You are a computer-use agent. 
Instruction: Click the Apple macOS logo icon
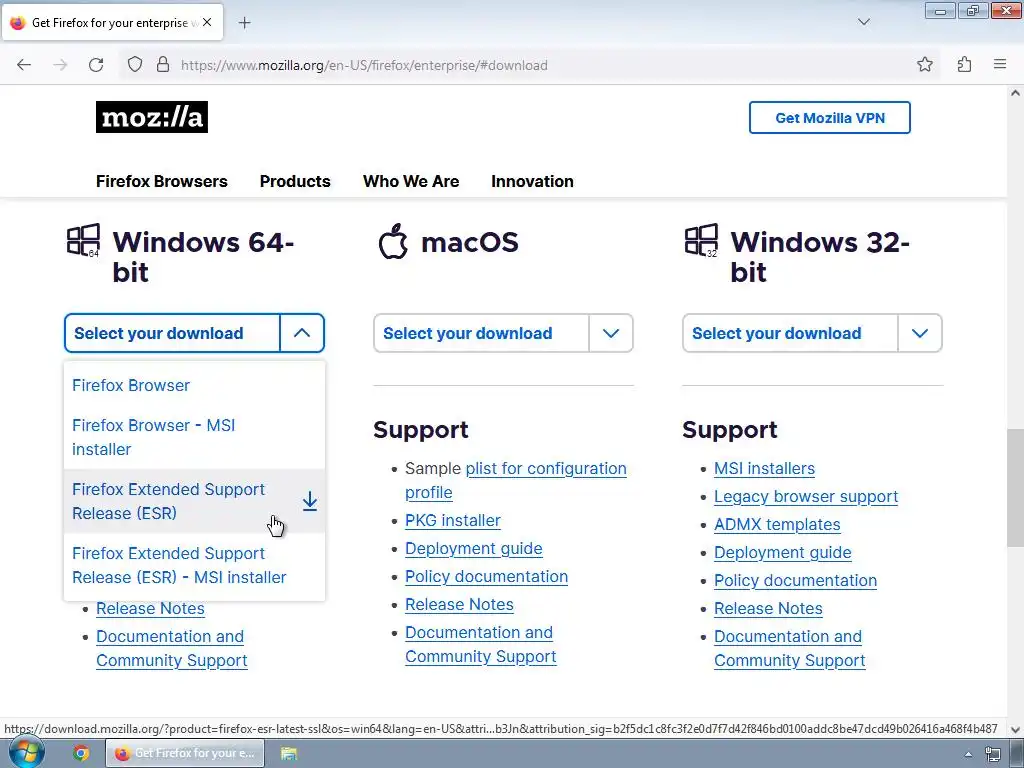click(393, 241)
